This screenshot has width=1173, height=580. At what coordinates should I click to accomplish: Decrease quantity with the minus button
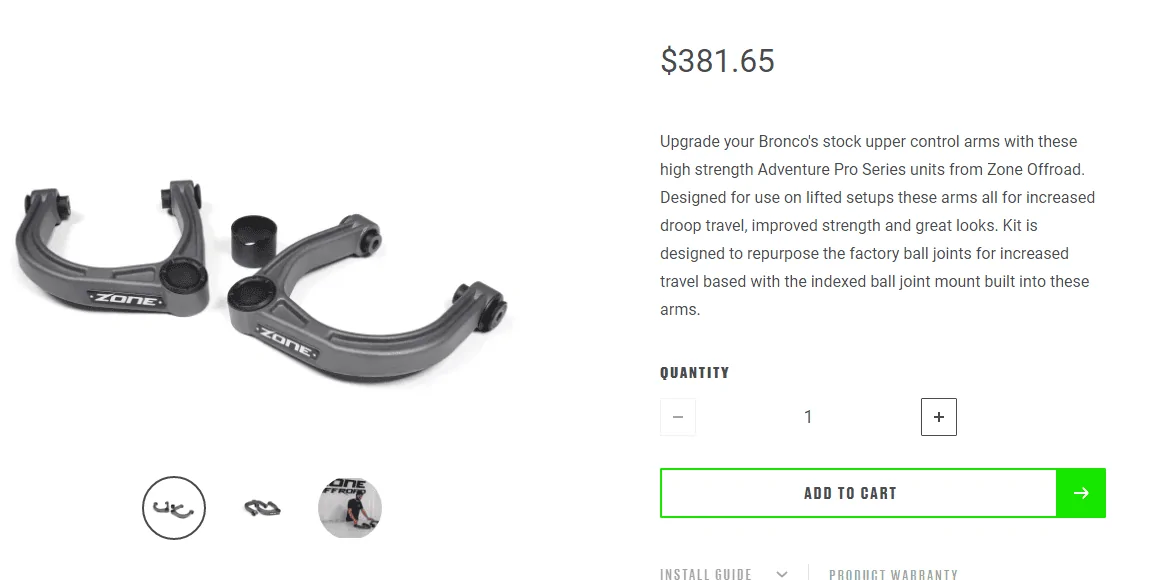pos(678,417)
